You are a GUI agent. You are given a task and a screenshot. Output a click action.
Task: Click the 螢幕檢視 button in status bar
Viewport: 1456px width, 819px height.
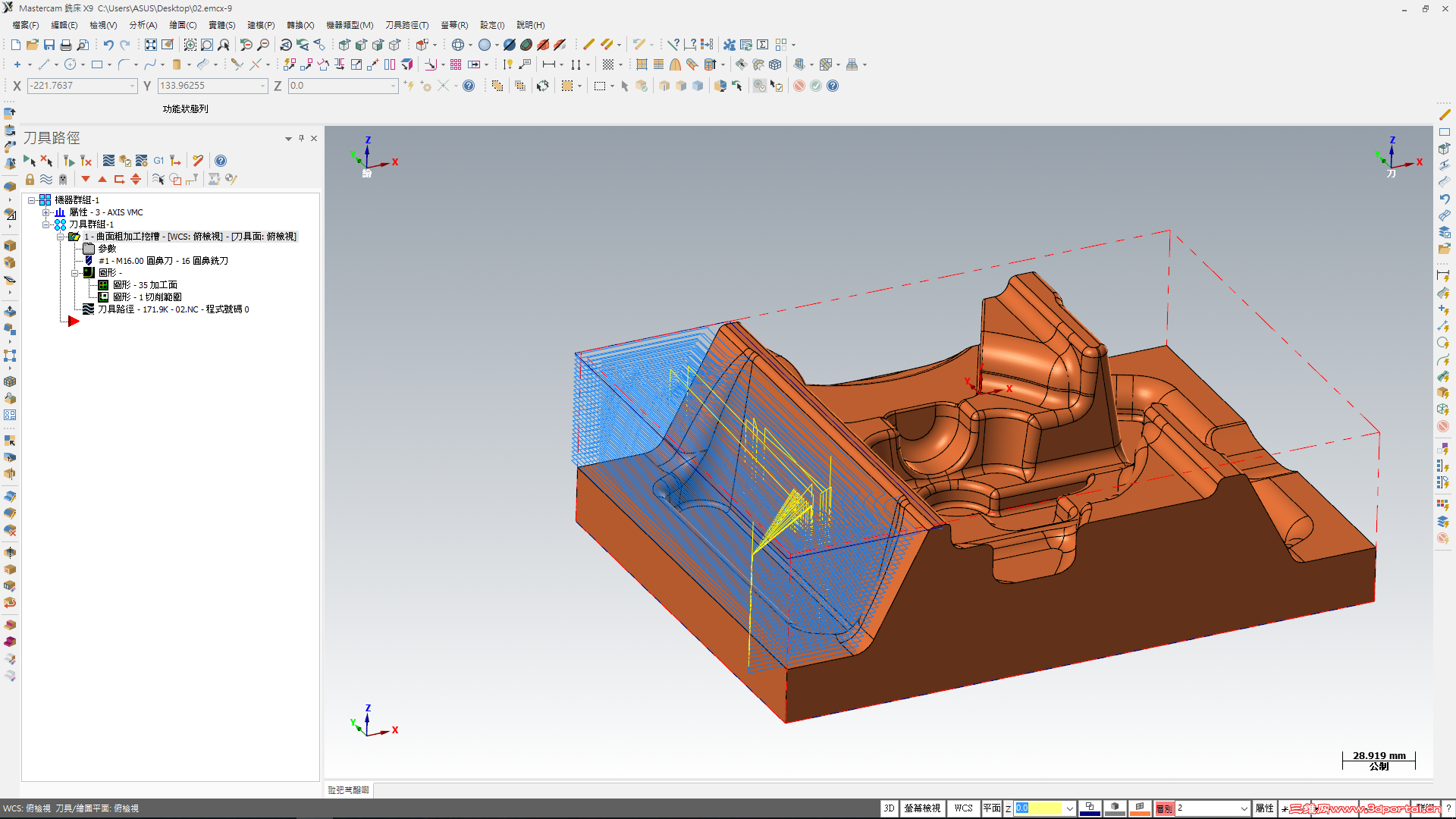tap(922, 808)
